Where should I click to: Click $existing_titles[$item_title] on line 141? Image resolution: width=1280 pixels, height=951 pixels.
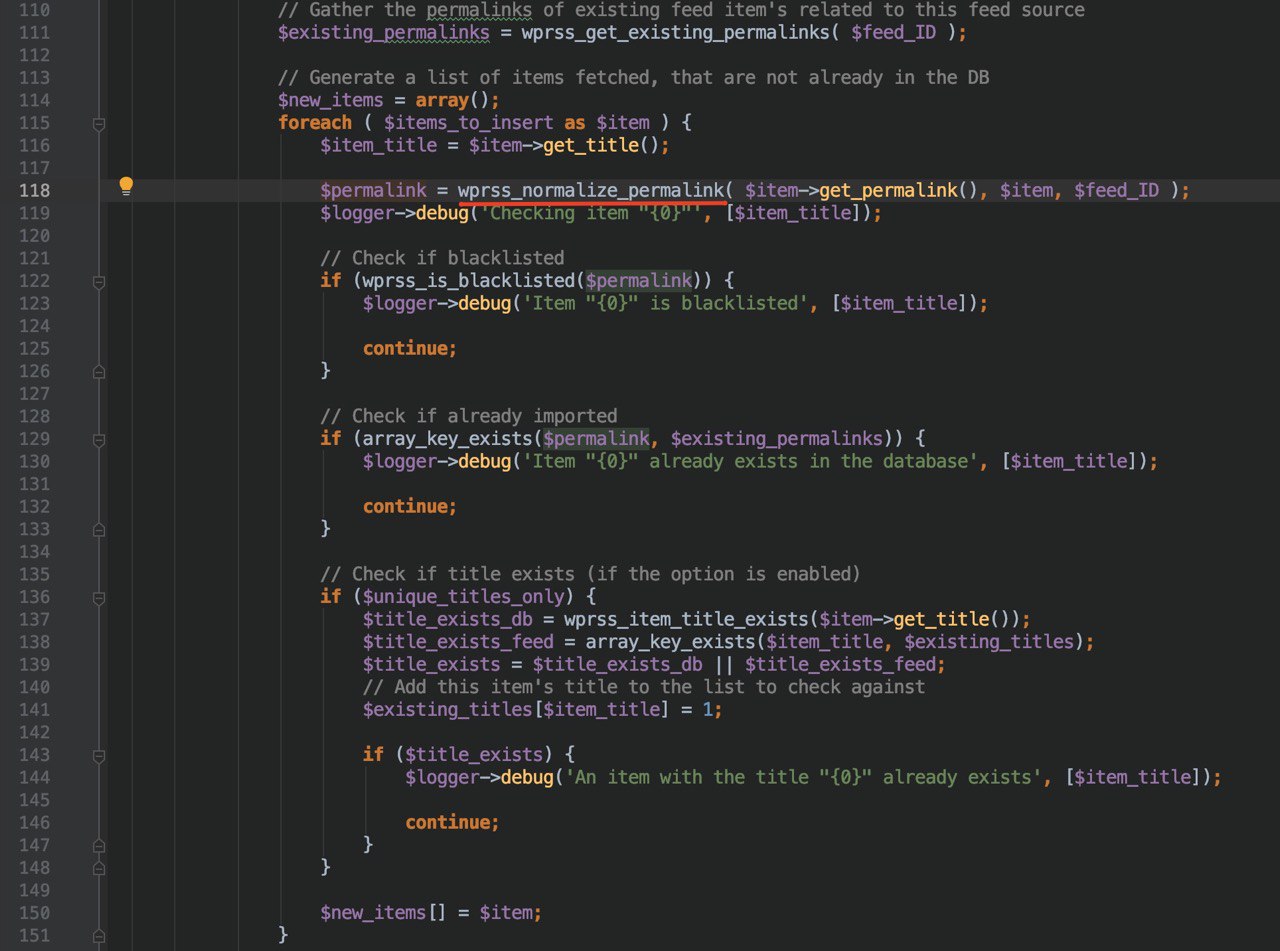[516, 709]
